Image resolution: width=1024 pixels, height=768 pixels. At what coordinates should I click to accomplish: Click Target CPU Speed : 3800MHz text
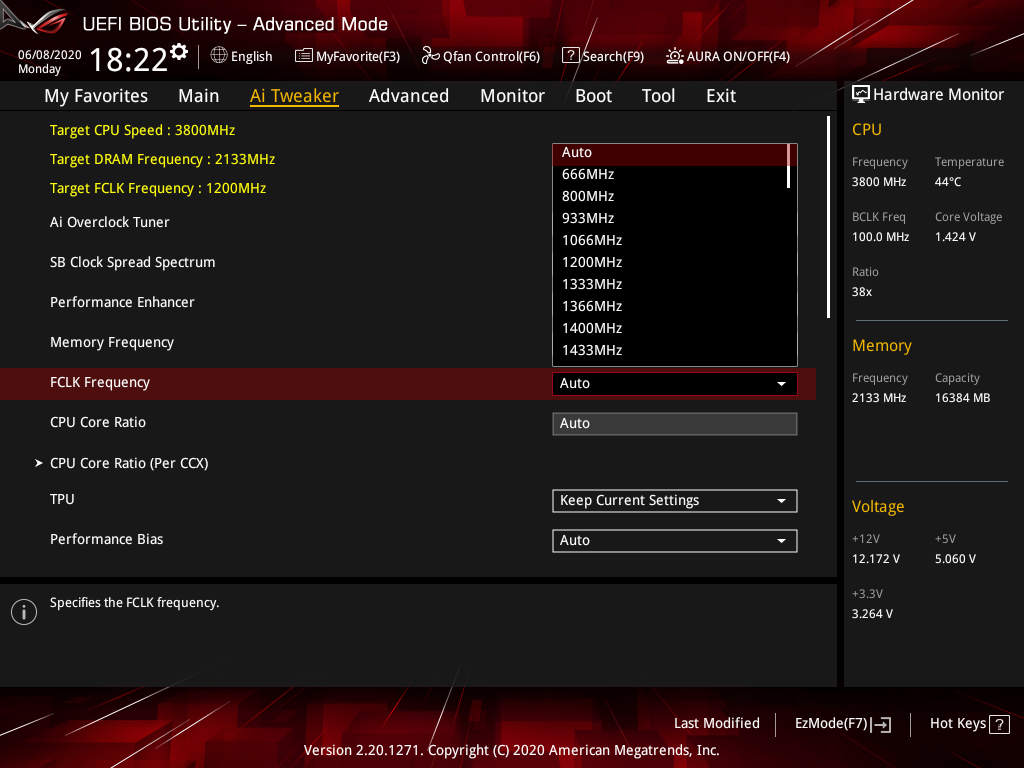142,130
